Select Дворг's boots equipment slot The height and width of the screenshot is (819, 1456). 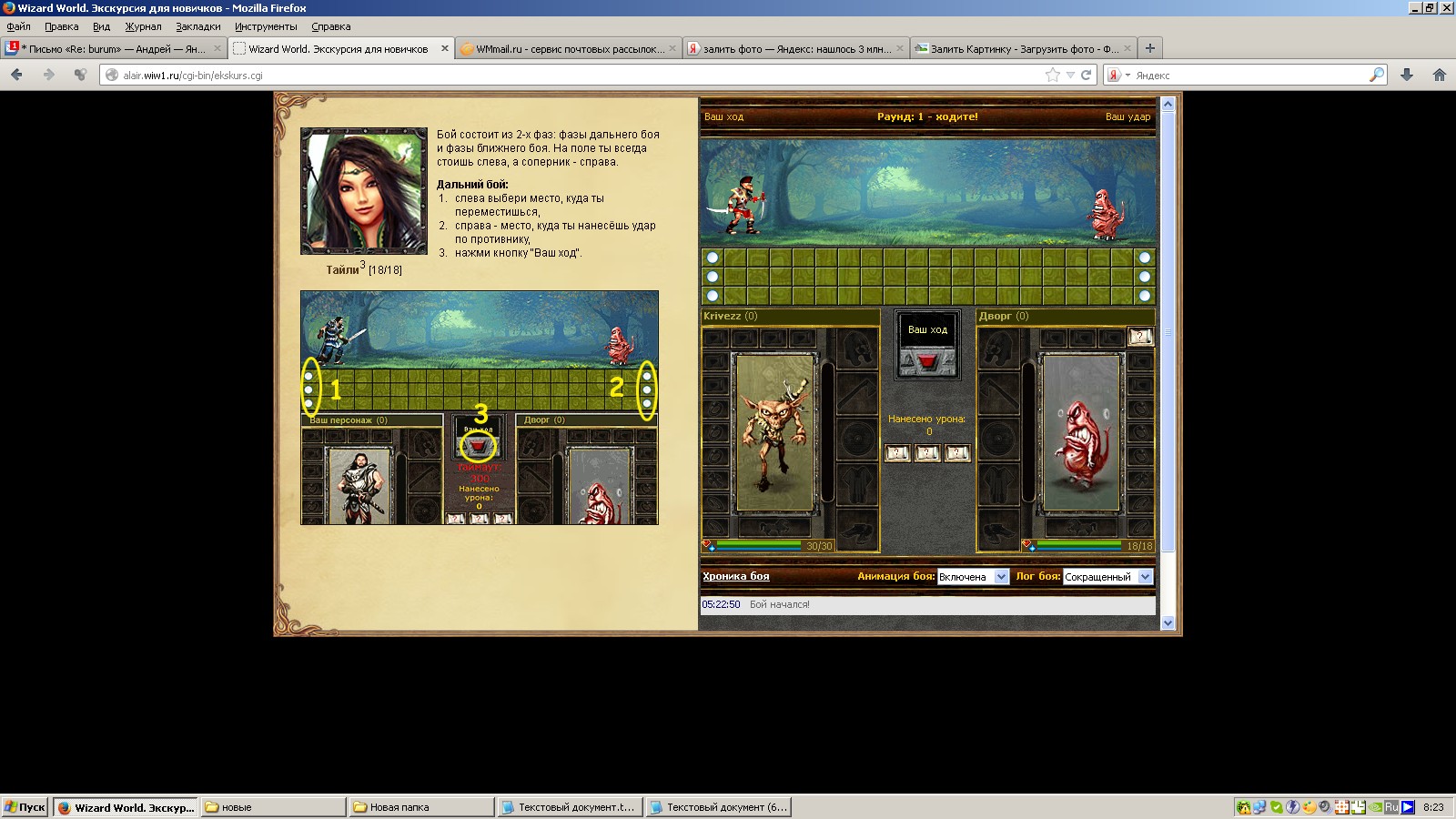(x=999, y=531)
